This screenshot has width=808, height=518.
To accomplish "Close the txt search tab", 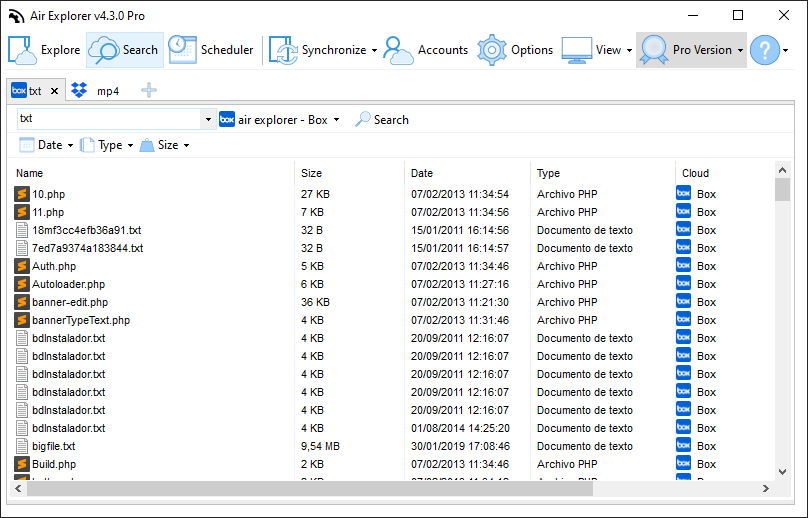I will click(x=54, y=91).
